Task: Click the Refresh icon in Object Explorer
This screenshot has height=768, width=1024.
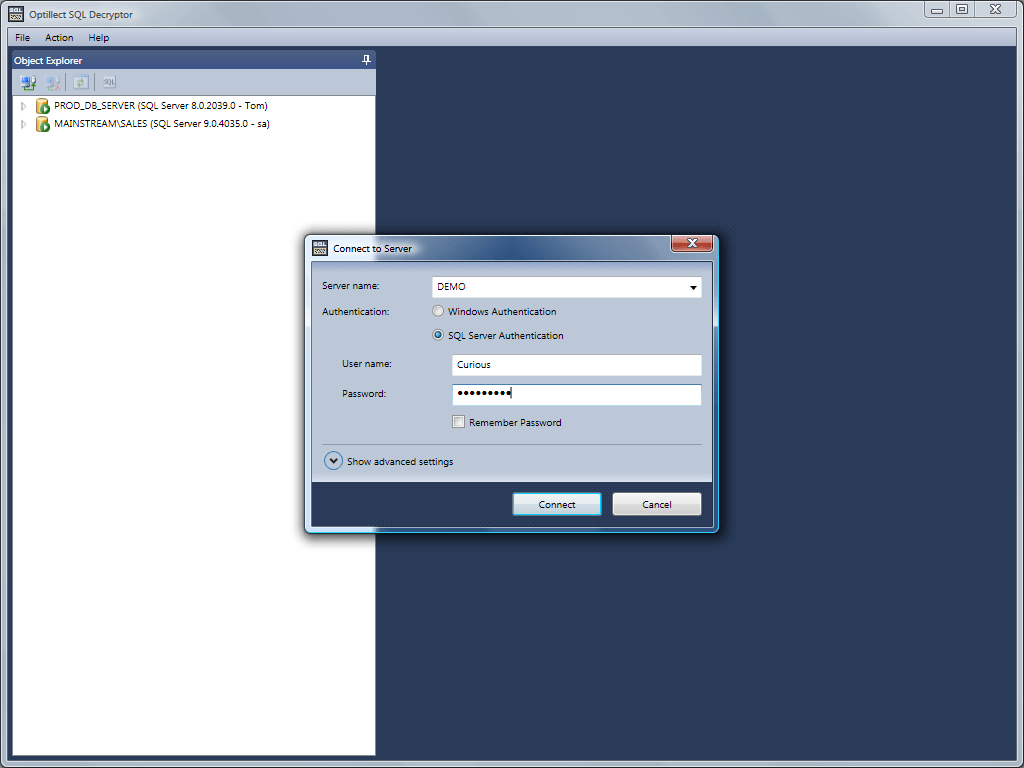Action: tap(80, 82)
